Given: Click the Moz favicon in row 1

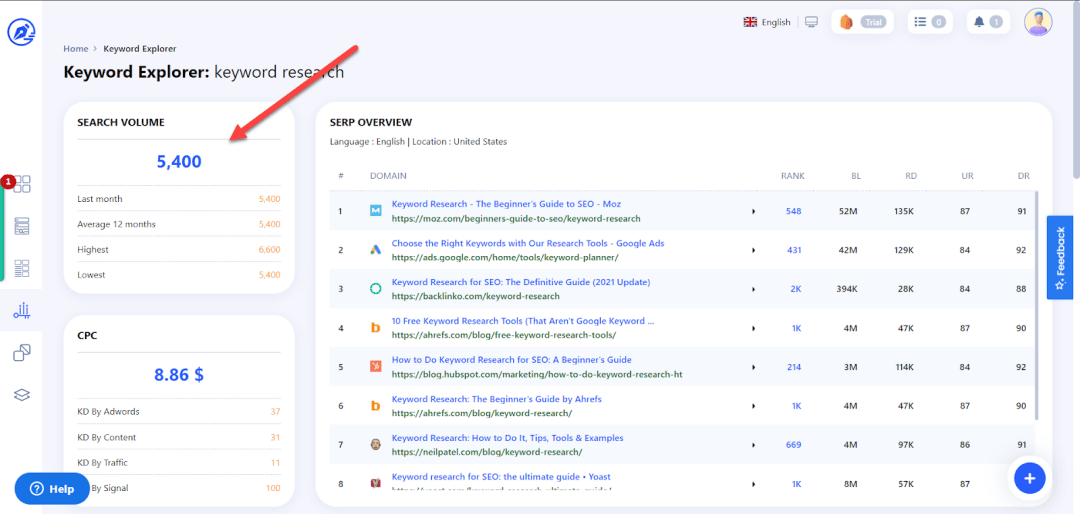Looking at the screenshot, I should click(x=375, y=211).
